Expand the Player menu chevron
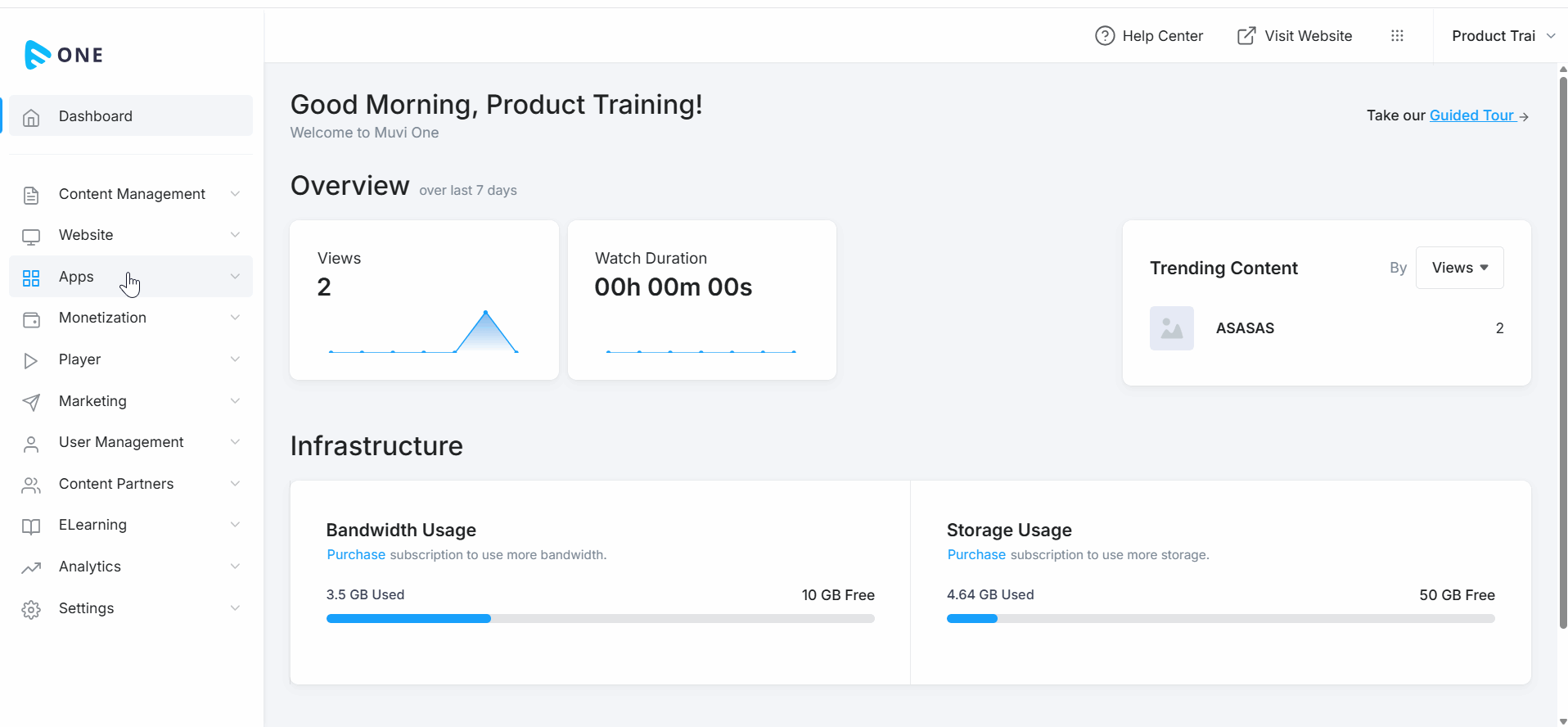Screen dimensions: 1568x727 [x=235, y=359]
